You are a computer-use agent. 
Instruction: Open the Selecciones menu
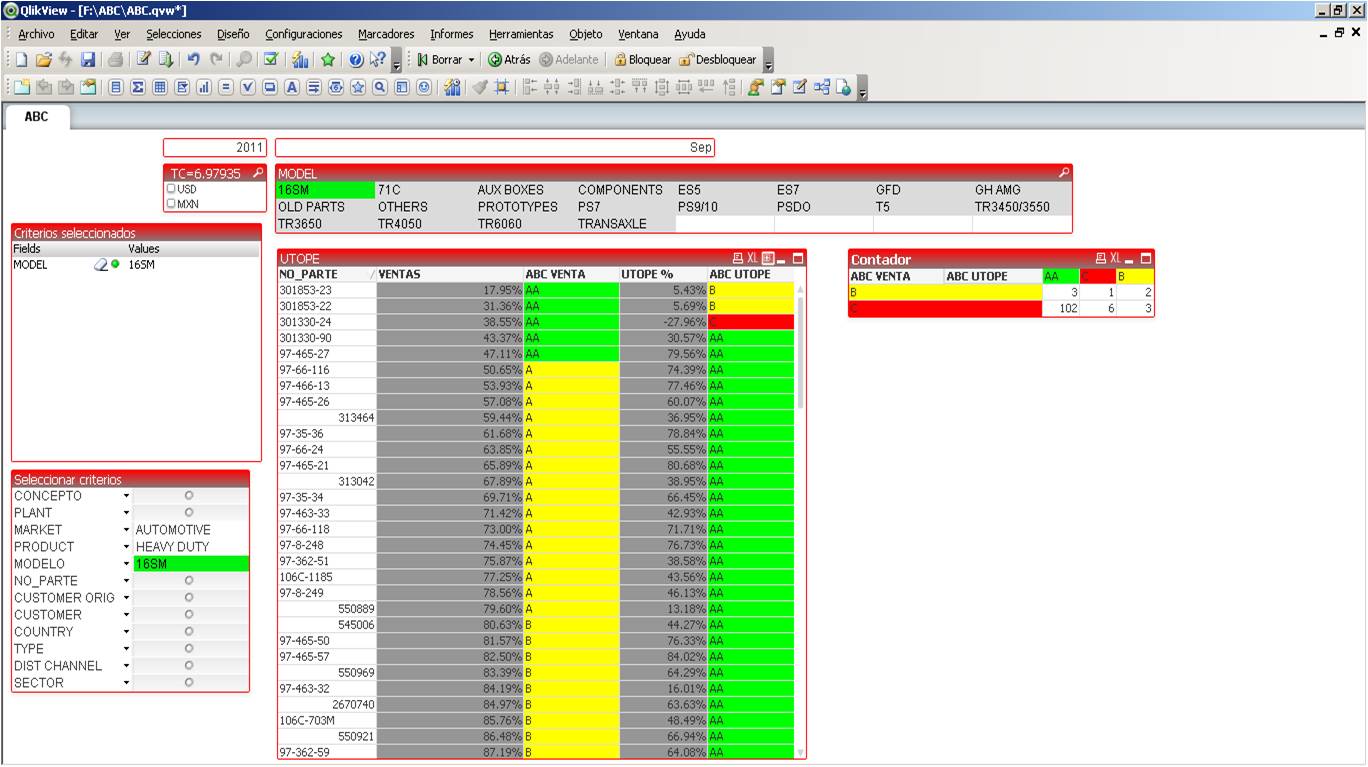(173, 34)
